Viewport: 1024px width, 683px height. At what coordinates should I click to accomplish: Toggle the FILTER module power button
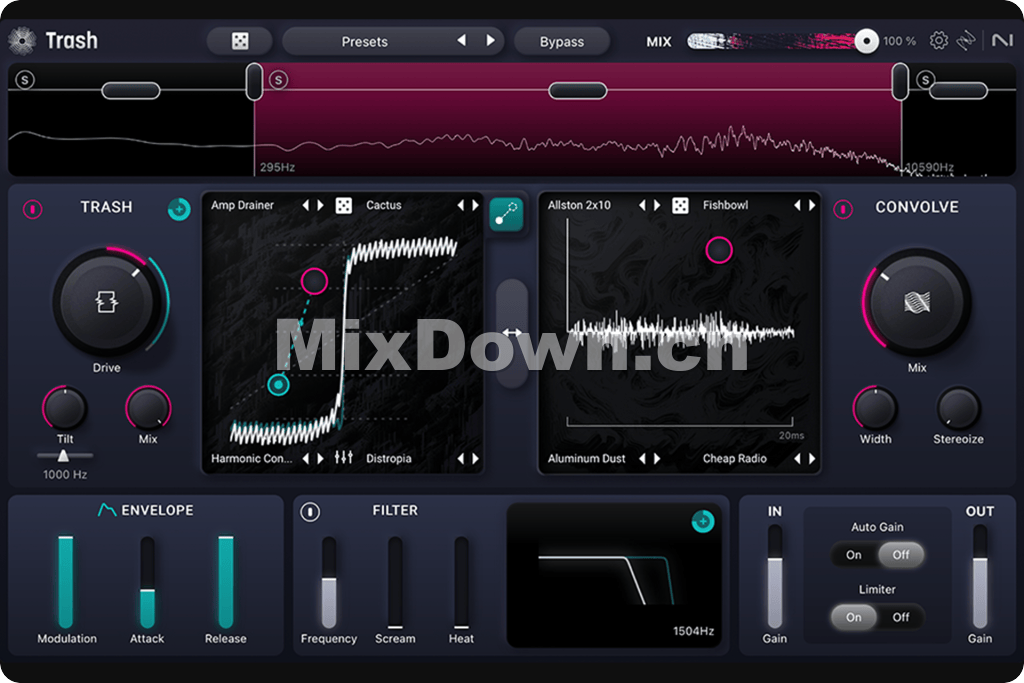(x=310, y=512)
